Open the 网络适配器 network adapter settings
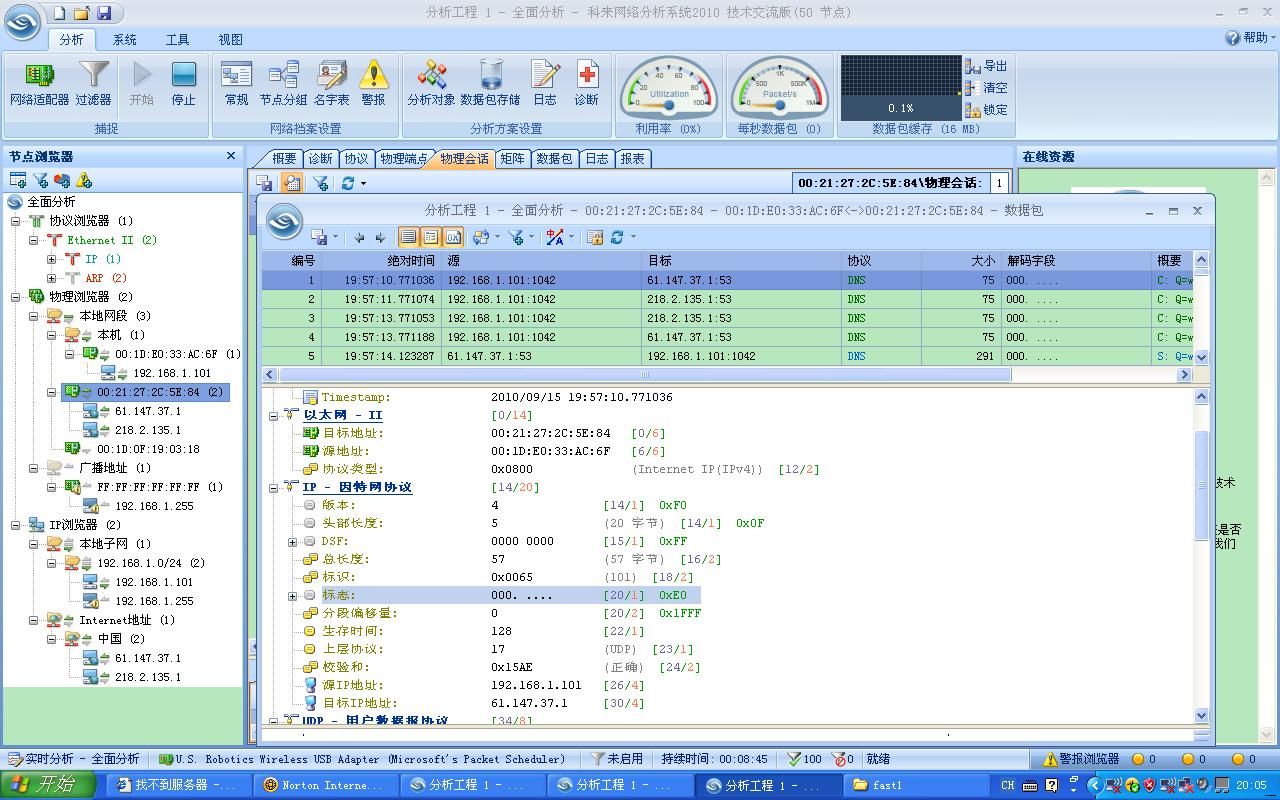 point(39,83)
